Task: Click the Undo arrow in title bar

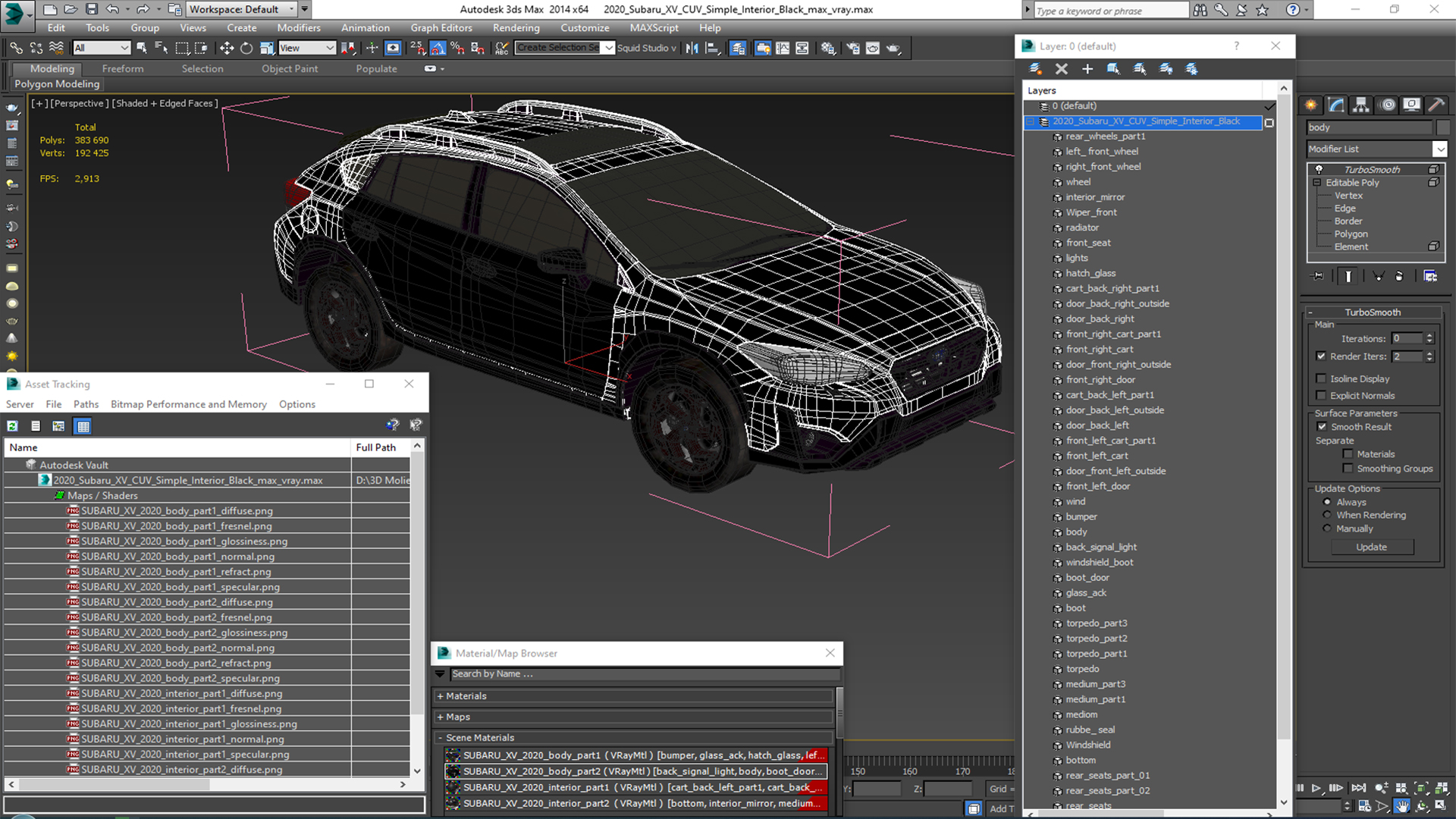Action: [x=112, y=9]
